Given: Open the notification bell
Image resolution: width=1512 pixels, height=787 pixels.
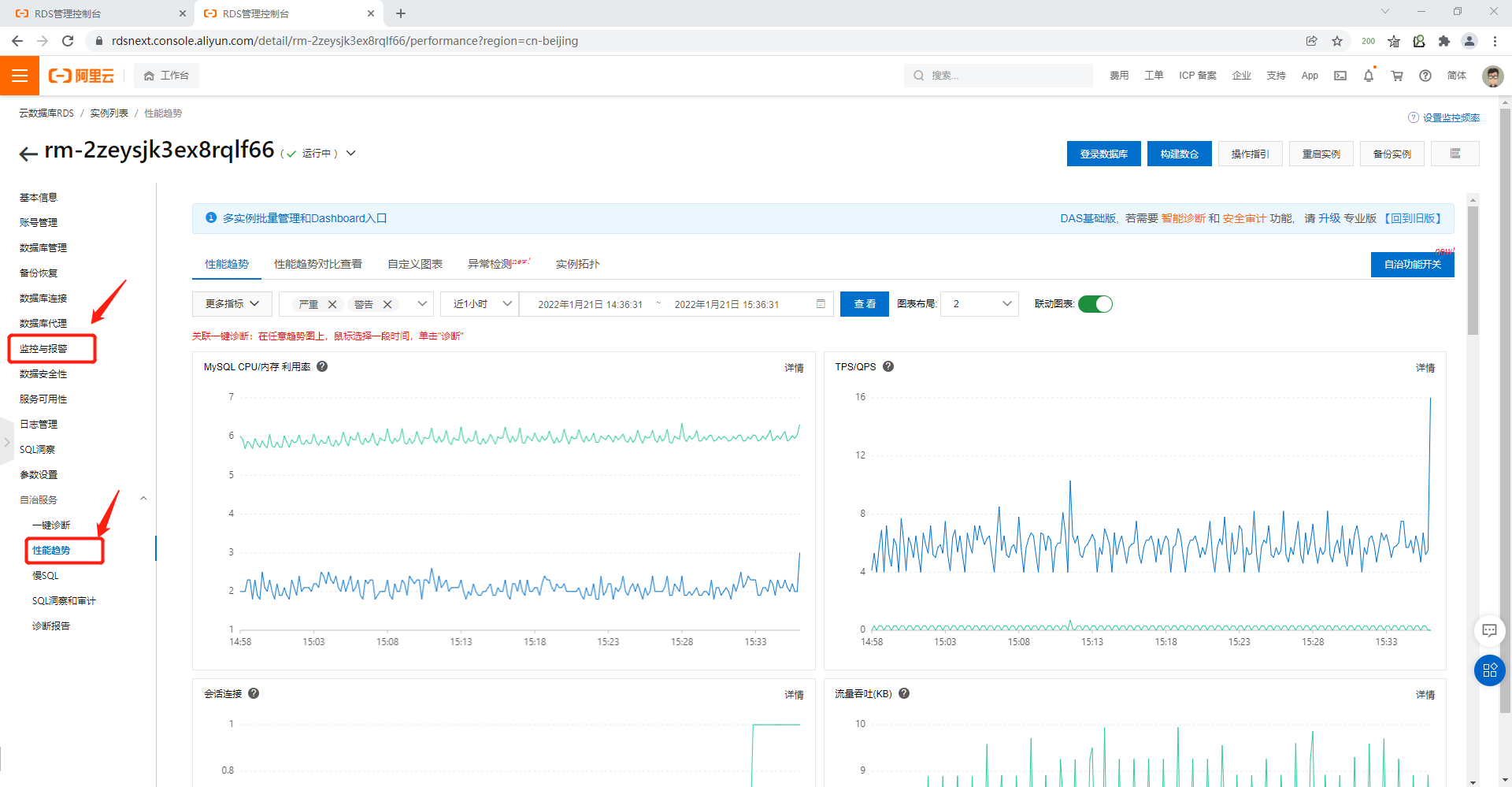Looking at the screenshot, I should [x=1369, y=76].
